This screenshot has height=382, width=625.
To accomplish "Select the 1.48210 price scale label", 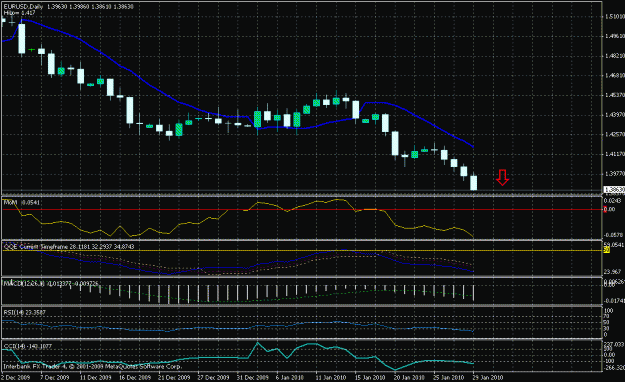I will [614, 56].
